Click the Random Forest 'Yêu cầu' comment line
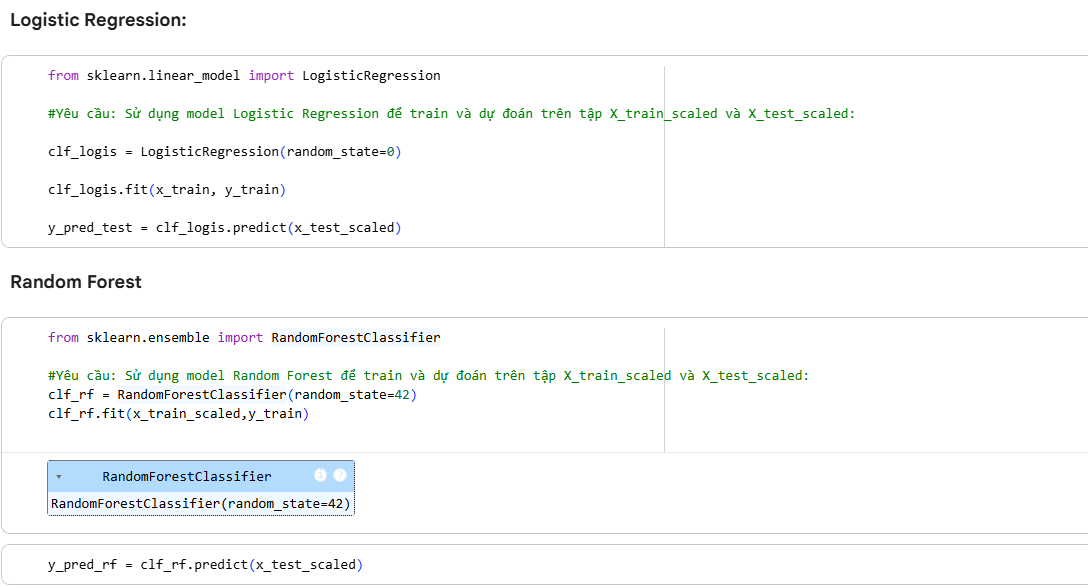 (428, 376)
